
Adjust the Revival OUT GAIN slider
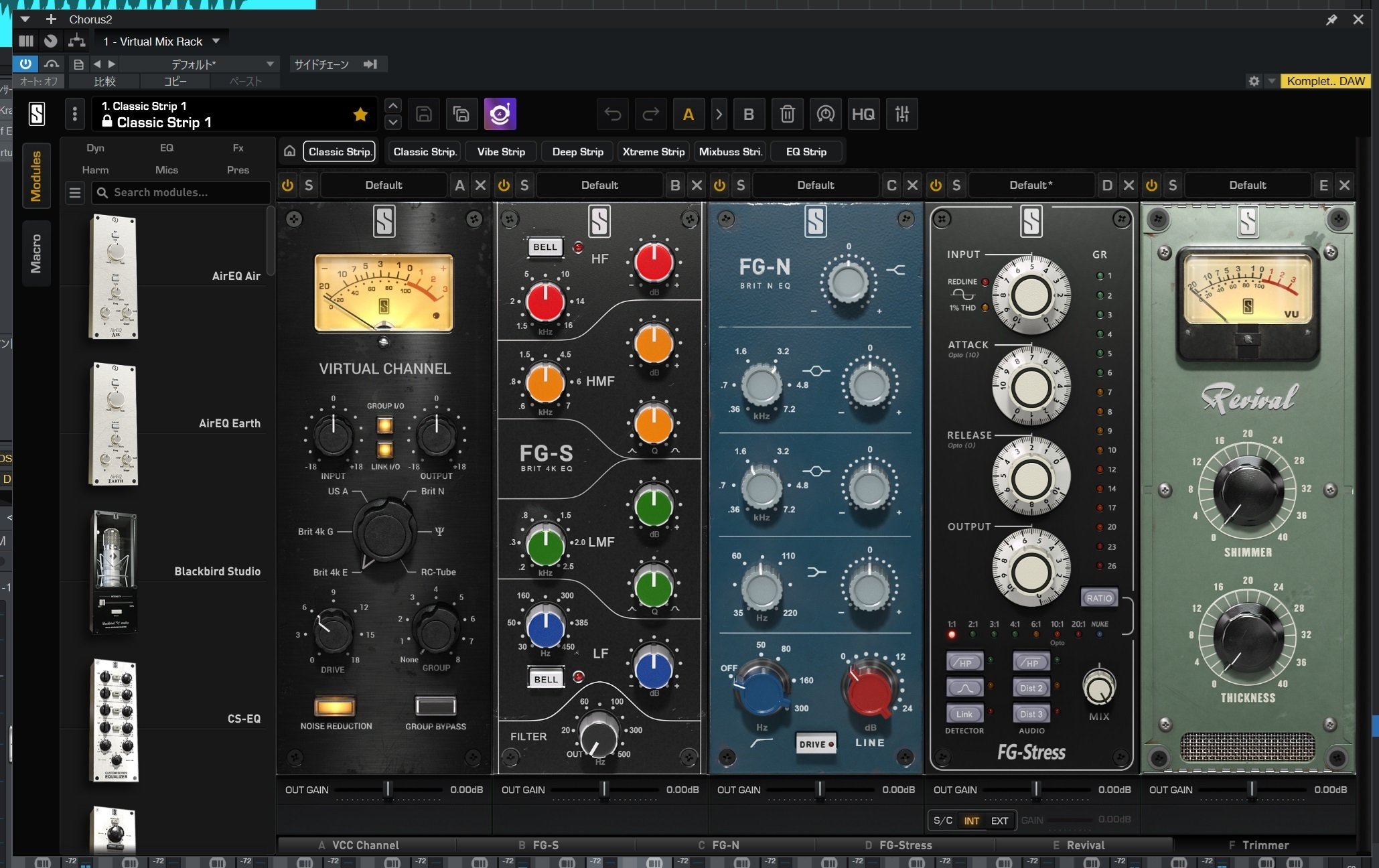(1252, 789)
